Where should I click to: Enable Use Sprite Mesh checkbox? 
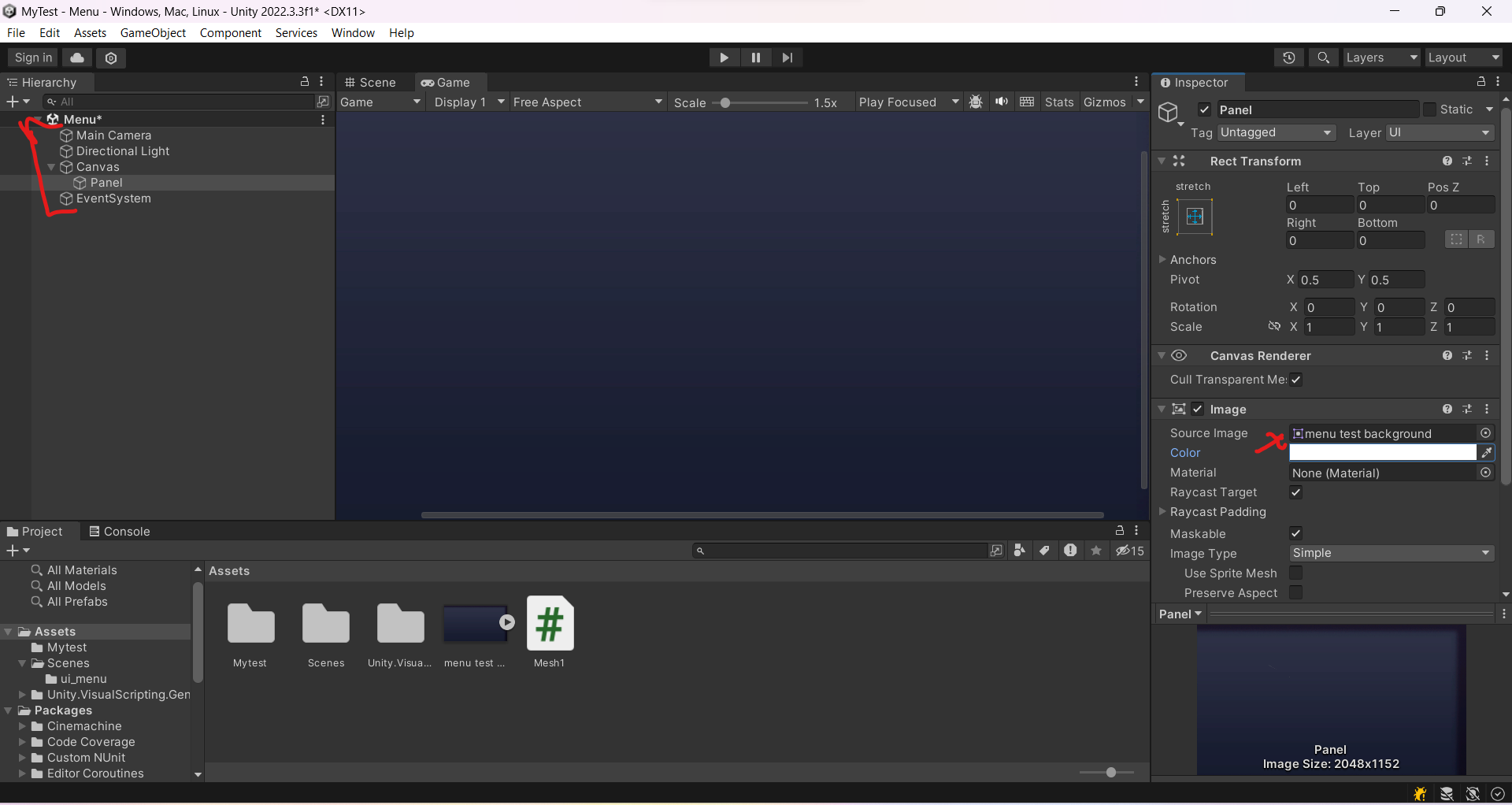[1296, 573]
